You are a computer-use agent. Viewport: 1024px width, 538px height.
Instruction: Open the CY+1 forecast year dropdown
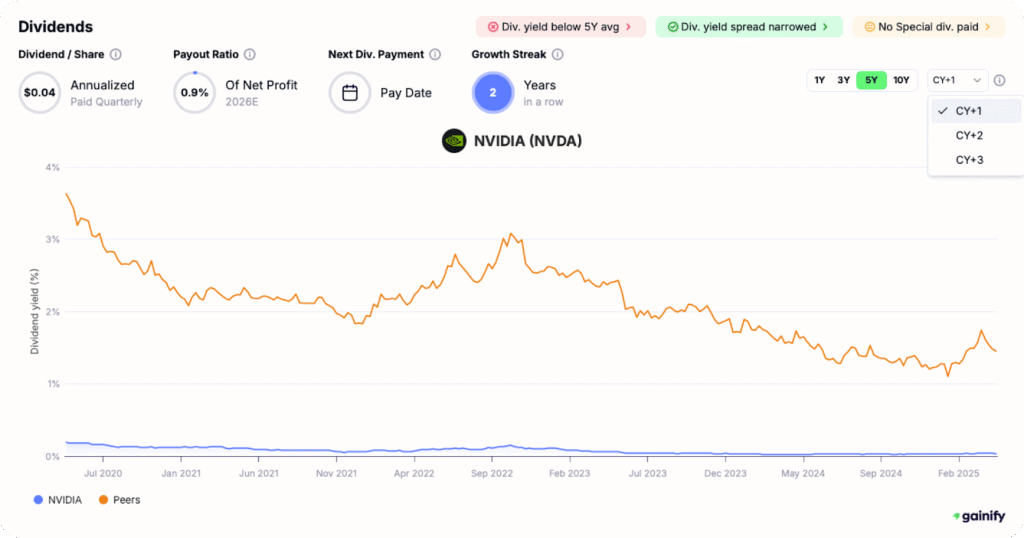click(x=957, y=80)
